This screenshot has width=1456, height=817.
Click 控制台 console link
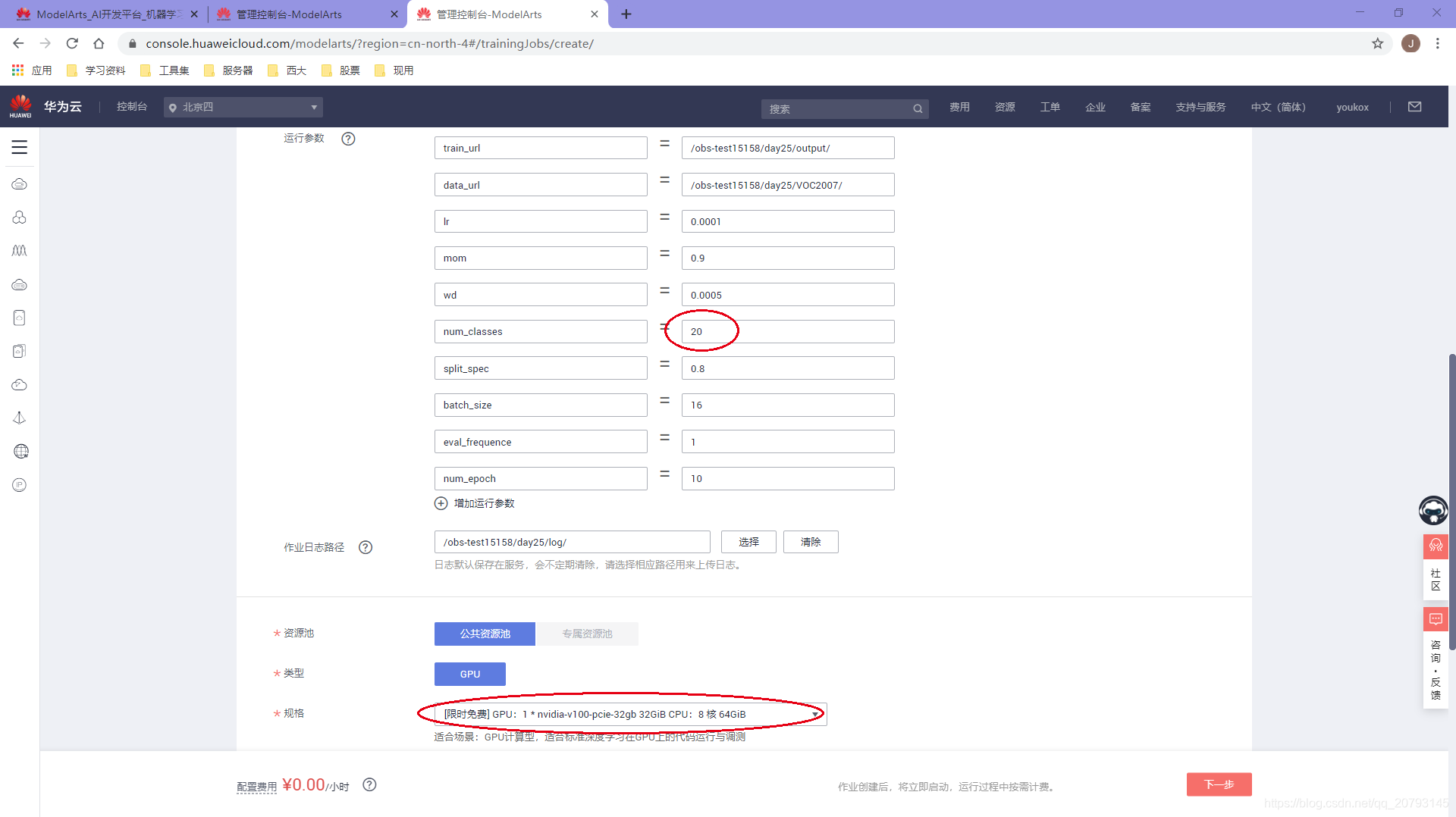click(x=132, y=107)
